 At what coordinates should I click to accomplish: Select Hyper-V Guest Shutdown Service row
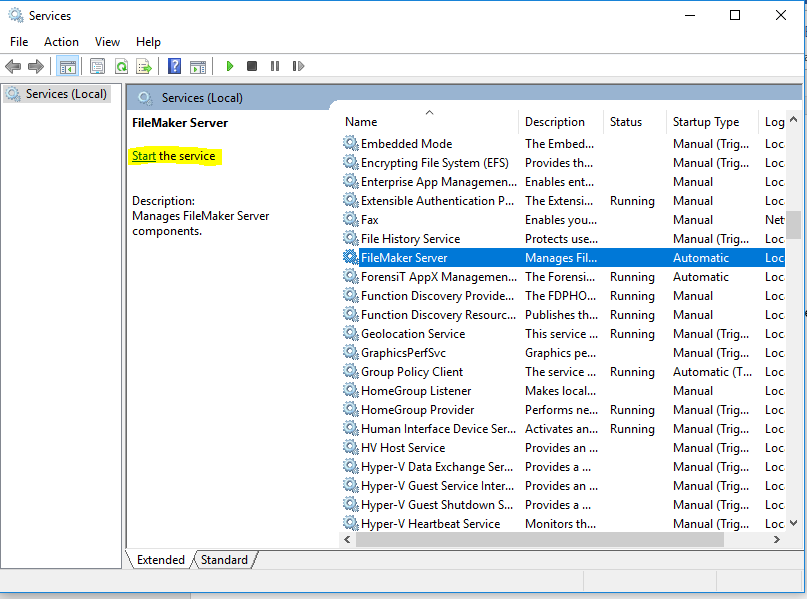pos(563,505)
